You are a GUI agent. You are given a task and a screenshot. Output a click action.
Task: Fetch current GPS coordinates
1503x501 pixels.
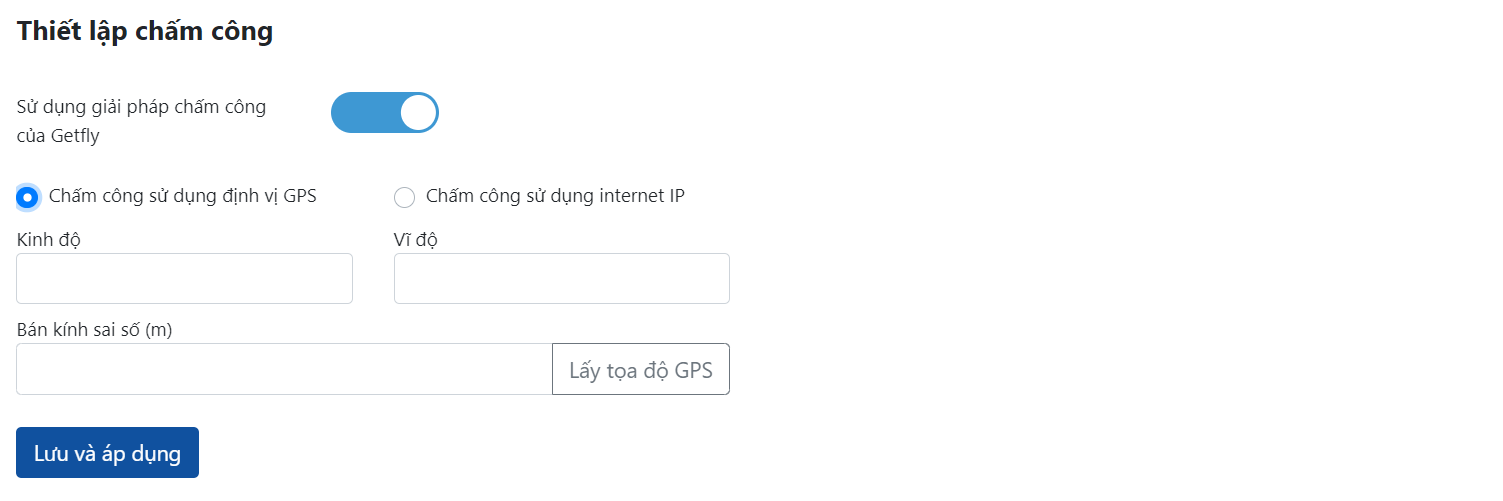click(x=640, y=369)
